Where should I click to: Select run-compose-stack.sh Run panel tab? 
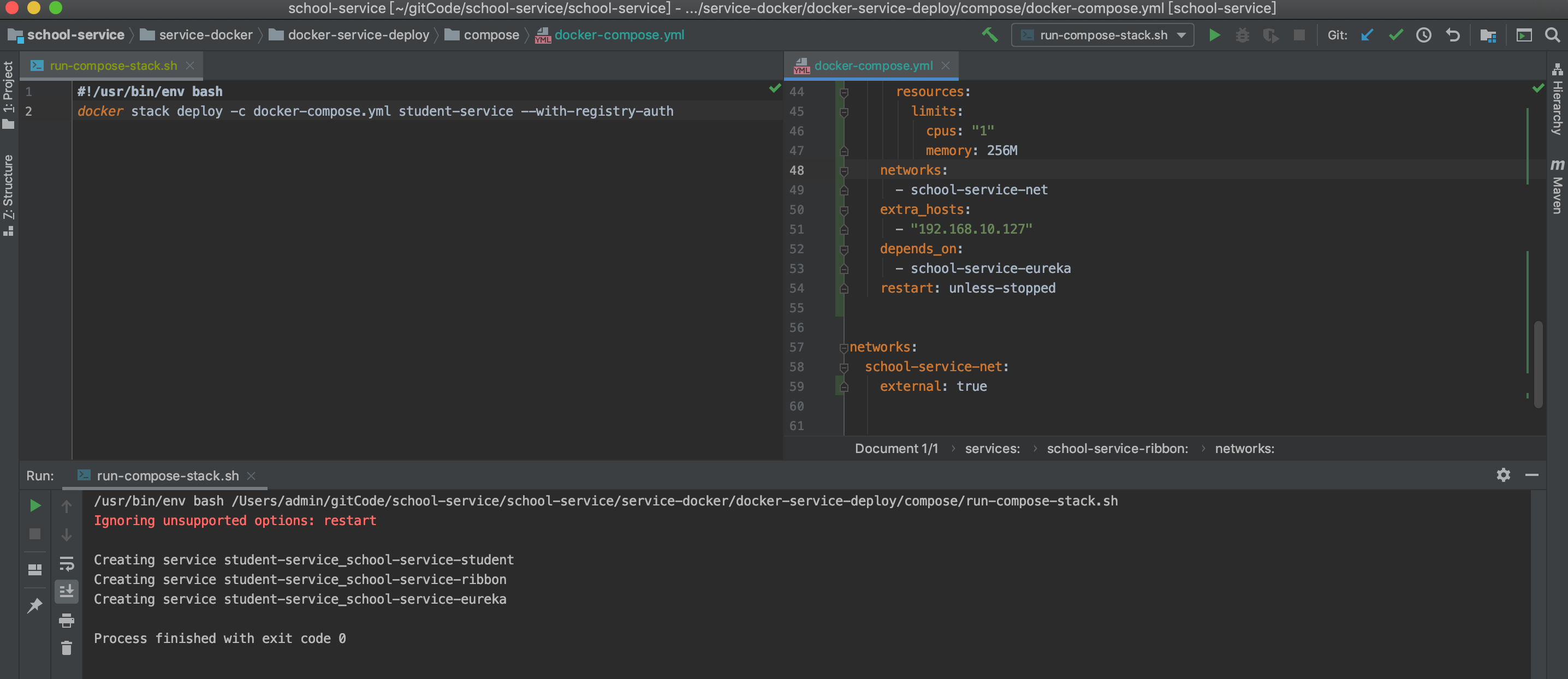(168, 476)
